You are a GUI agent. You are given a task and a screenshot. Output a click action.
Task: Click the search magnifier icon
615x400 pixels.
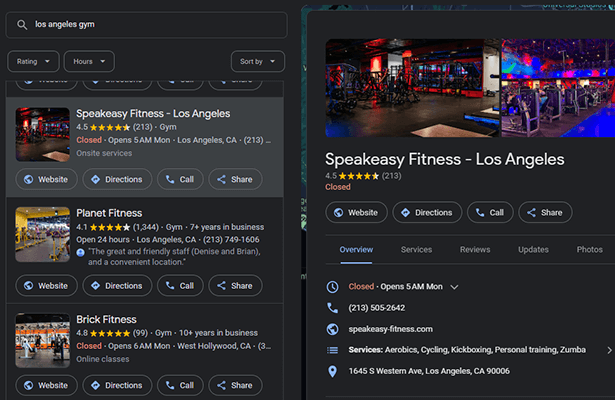coord(22,25)
